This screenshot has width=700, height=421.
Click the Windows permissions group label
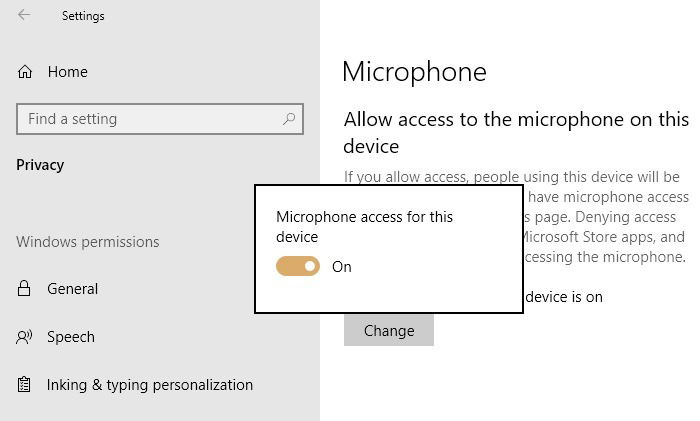tap(88, 242)
